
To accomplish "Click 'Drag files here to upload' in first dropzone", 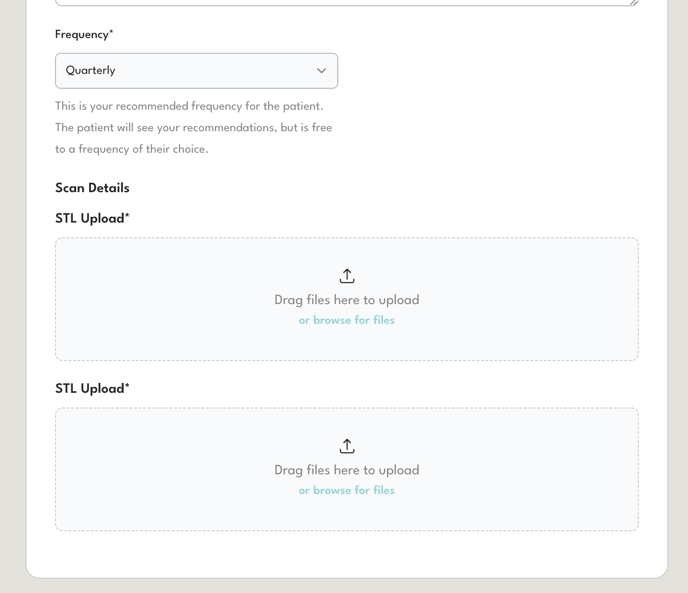I will point(347,300).
